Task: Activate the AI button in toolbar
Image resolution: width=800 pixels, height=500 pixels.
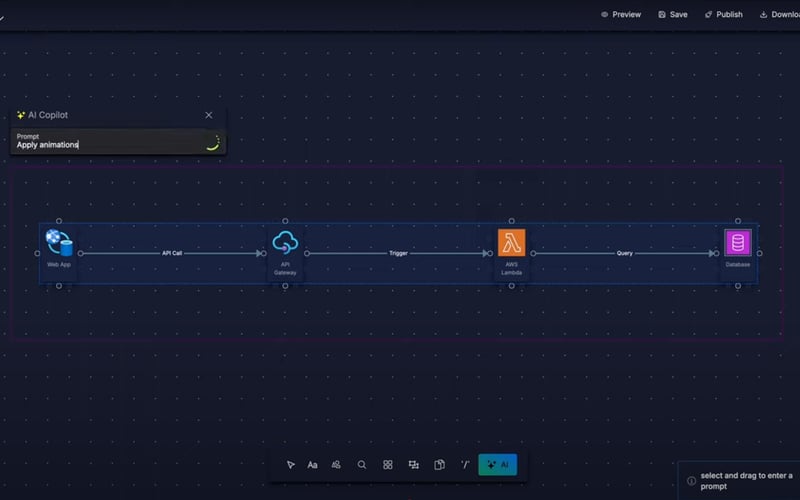Action: tap(497, 465)
